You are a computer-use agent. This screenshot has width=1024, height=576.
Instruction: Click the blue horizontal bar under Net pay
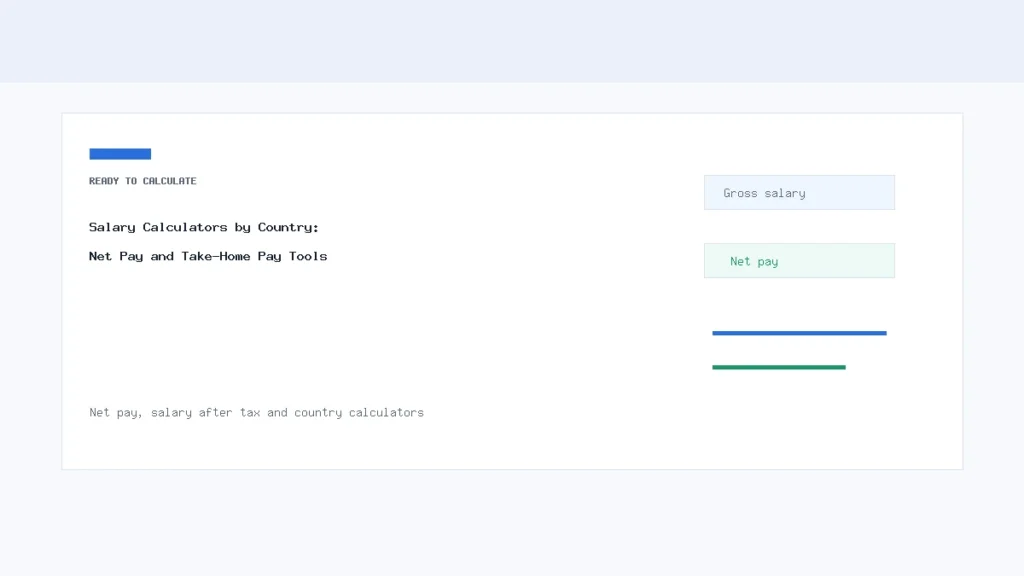(x=799, y=333)
